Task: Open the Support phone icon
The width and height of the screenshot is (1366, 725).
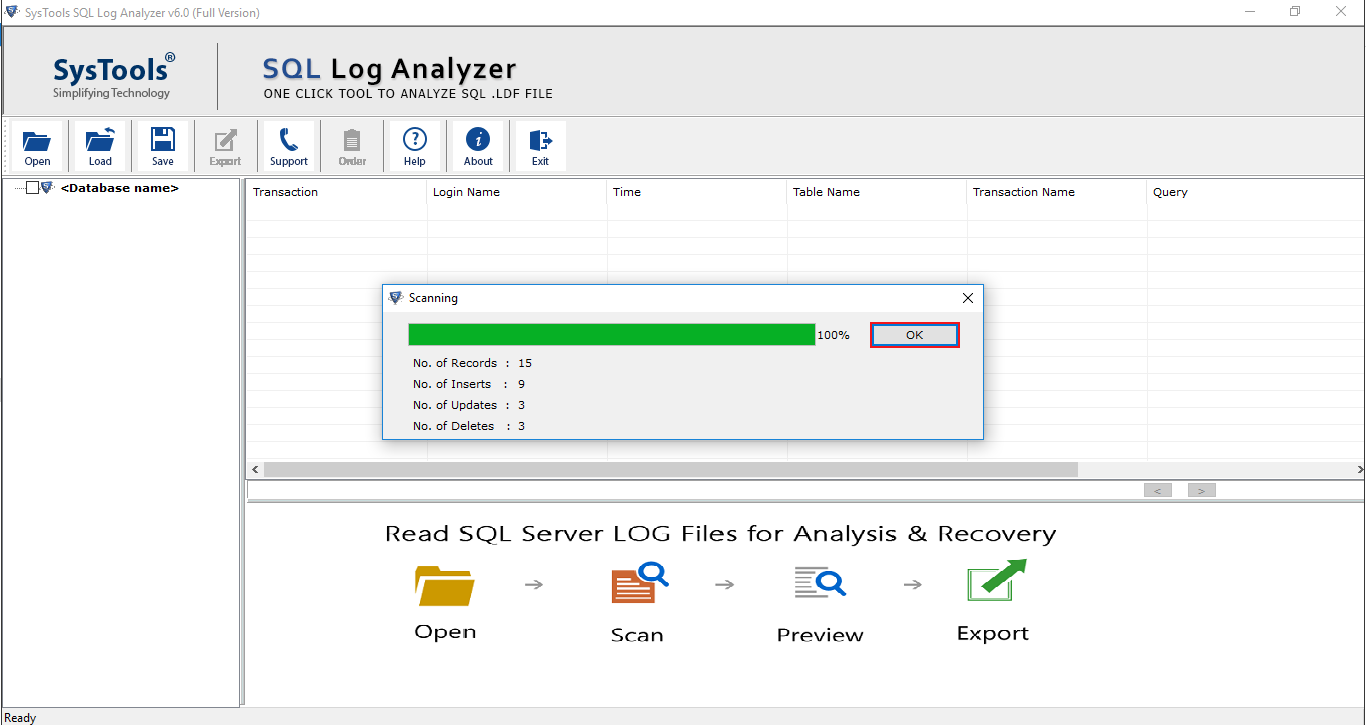Action: 289,146
